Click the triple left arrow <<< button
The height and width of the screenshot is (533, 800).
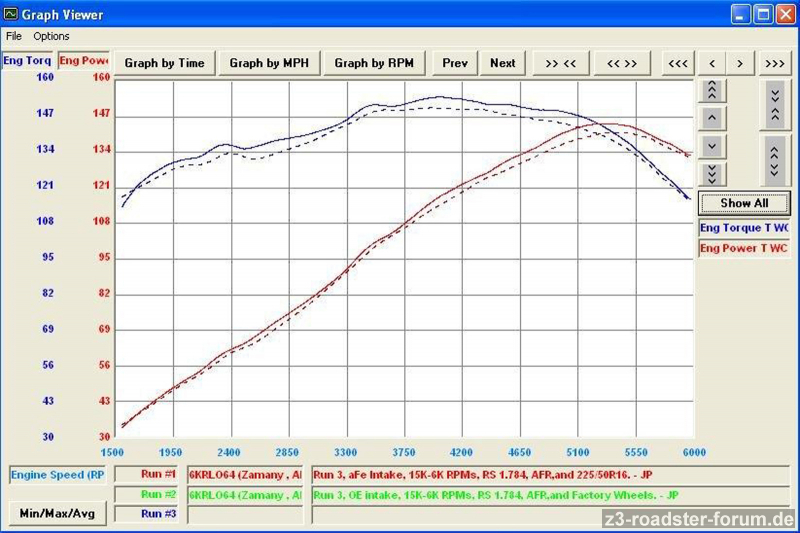click(678, 63)
